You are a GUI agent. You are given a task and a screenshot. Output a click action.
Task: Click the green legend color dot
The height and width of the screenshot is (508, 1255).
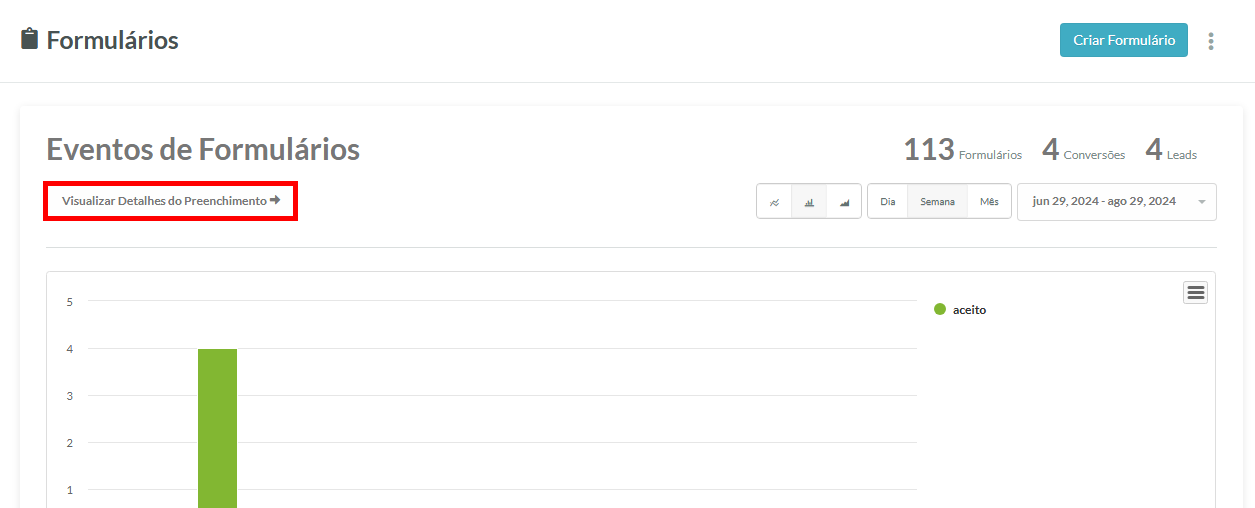click(940, 309)
